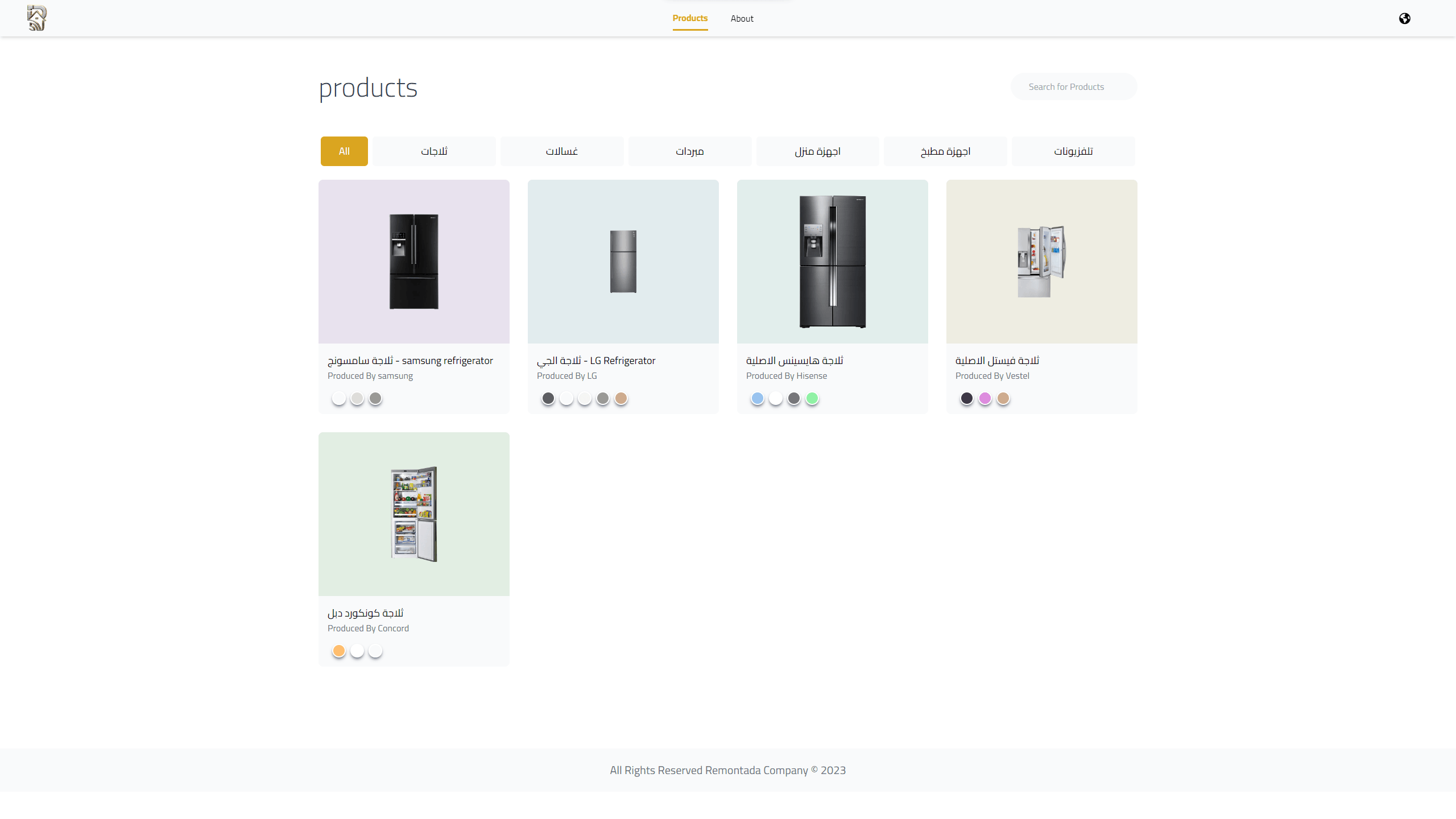
Task: Select the gray color swatch on Samsung product
Action: coord(375,398)
